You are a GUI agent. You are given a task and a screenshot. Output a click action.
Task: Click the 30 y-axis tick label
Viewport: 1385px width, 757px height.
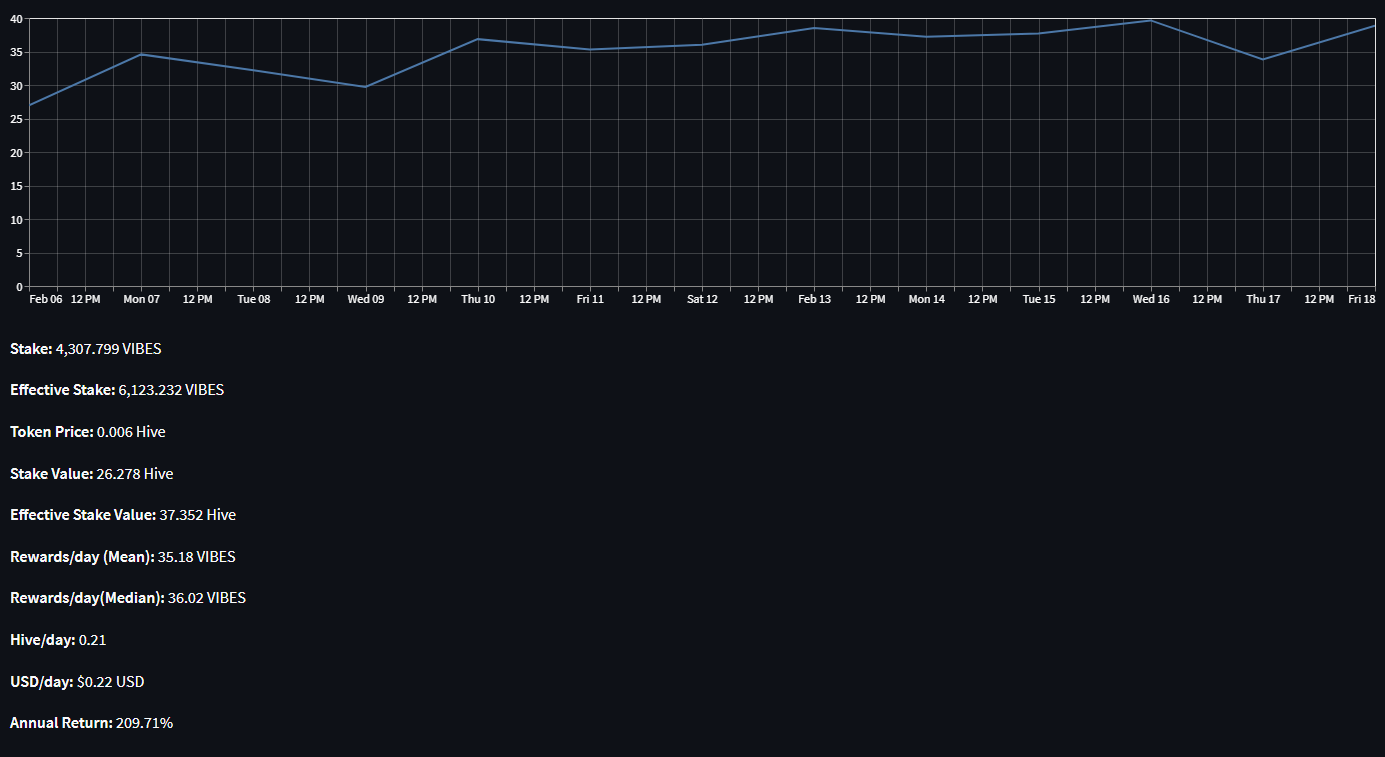coord(17,86)
